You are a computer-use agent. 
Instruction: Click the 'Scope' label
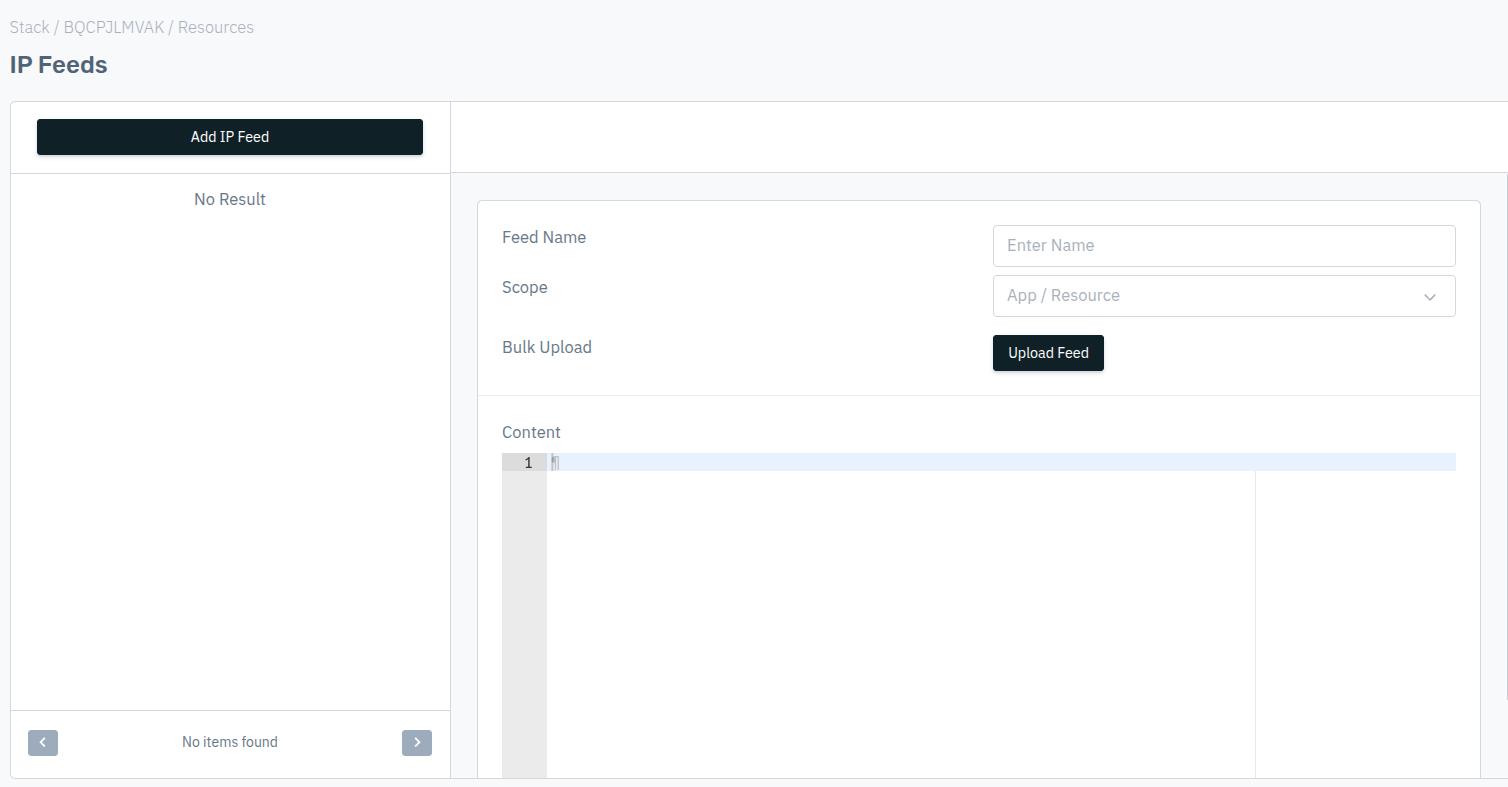[525, 287]
